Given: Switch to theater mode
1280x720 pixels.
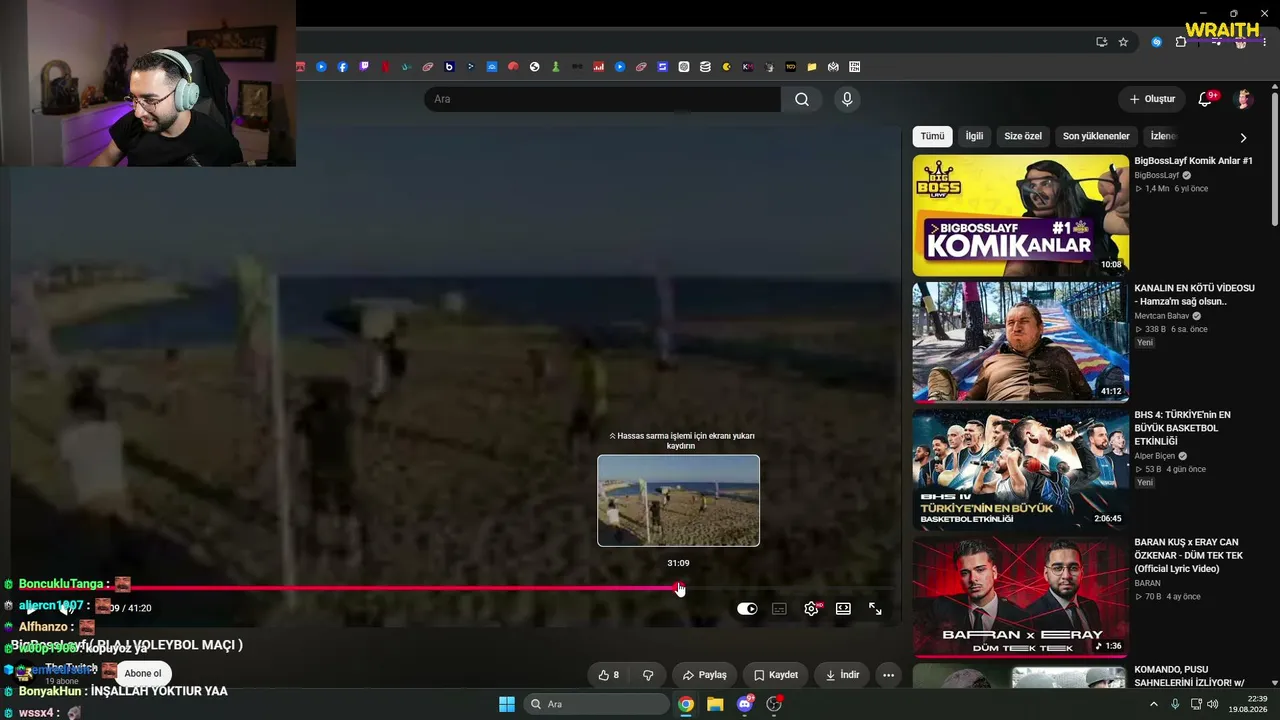Looking at the screenshot, I should (x=843, y=608).
